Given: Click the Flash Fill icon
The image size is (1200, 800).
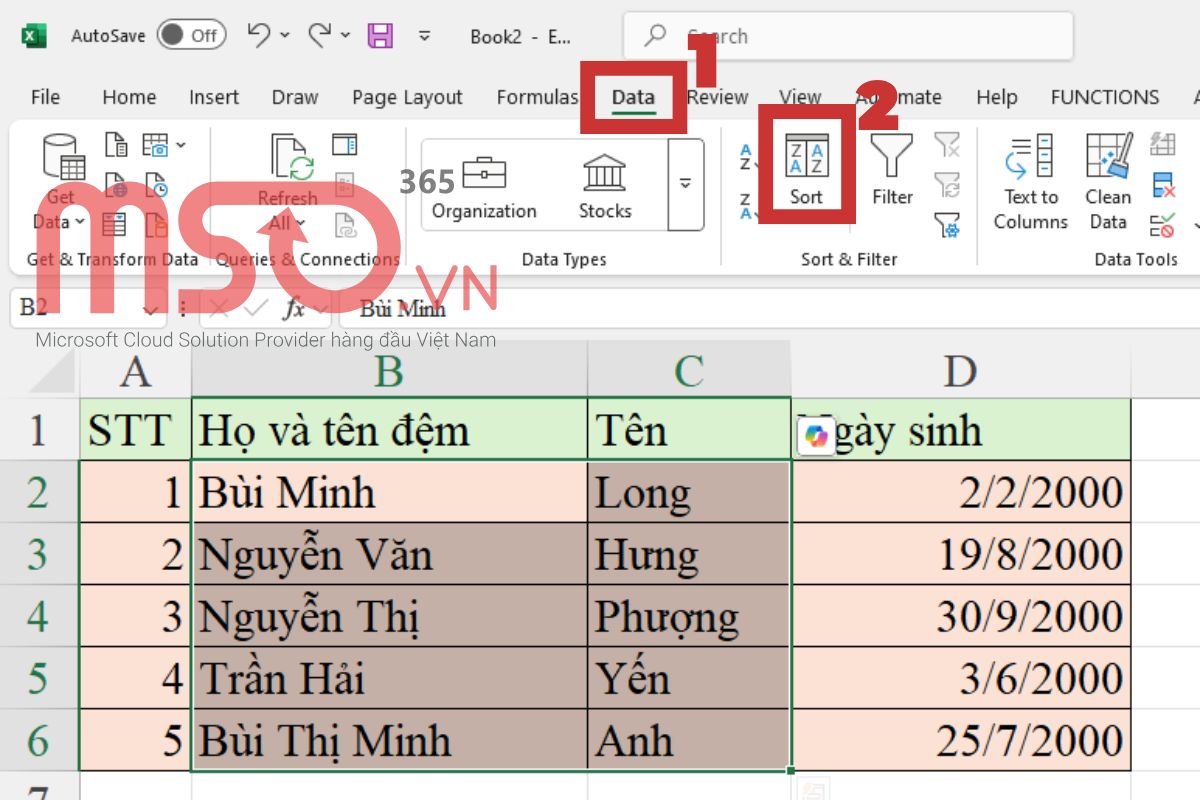Looking at the screenshot, I should pyautogui.click(x=1162, y=145).
